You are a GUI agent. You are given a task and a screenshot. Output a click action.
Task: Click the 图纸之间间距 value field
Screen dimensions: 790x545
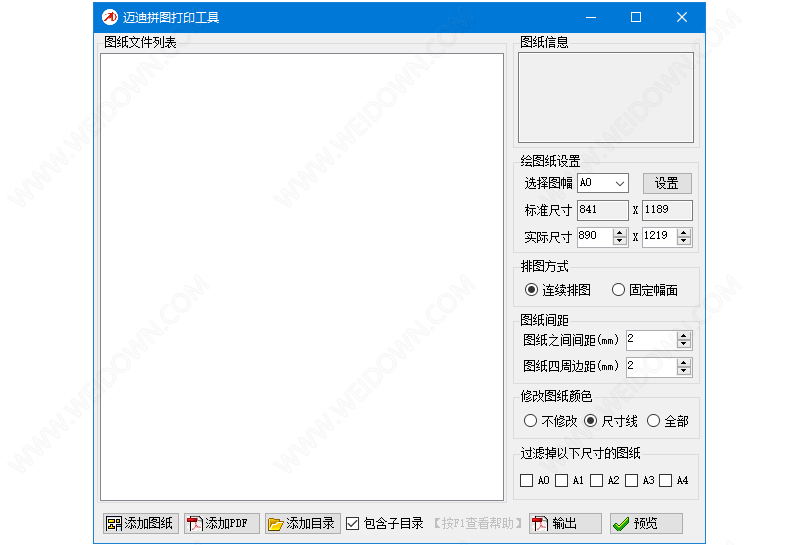pos(651,340)
